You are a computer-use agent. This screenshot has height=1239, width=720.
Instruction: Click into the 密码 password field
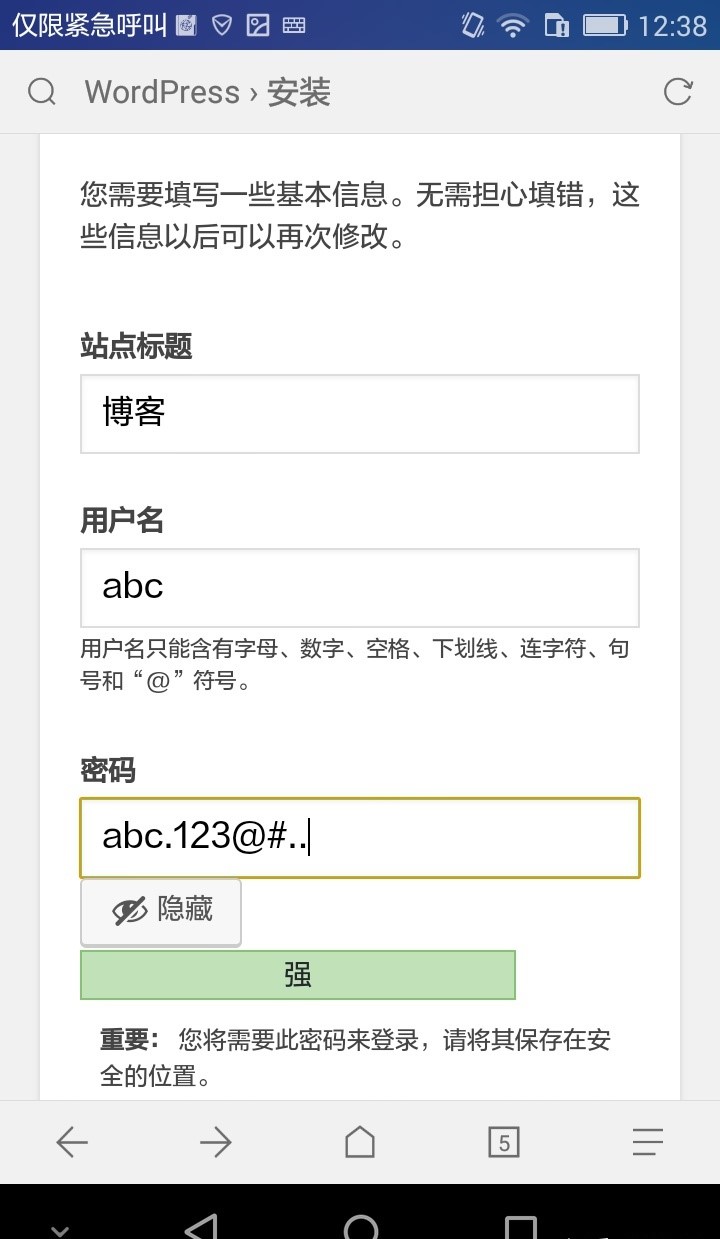pyautogui.click(x=360, y=837)
